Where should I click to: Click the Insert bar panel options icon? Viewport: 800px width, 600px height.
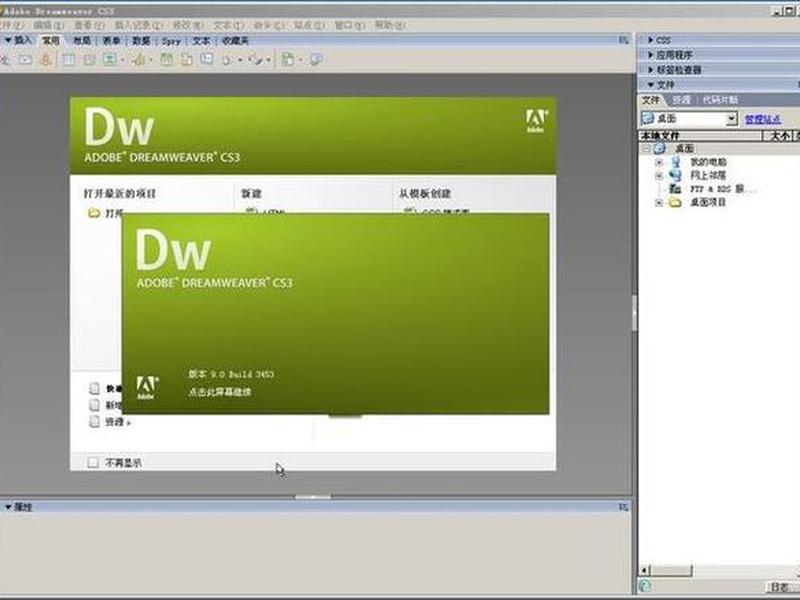click(x=623, y=40)
